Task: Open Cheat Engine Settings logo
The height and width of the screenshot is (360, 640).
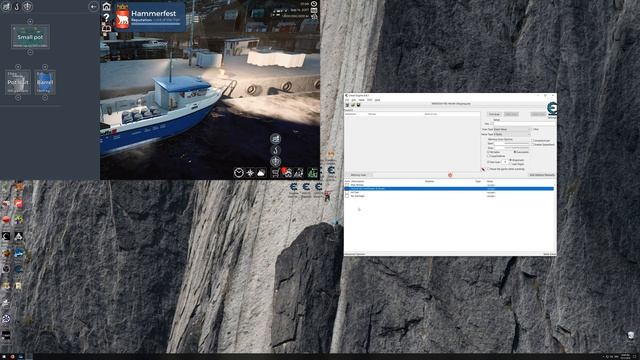Action: point(552,109)
